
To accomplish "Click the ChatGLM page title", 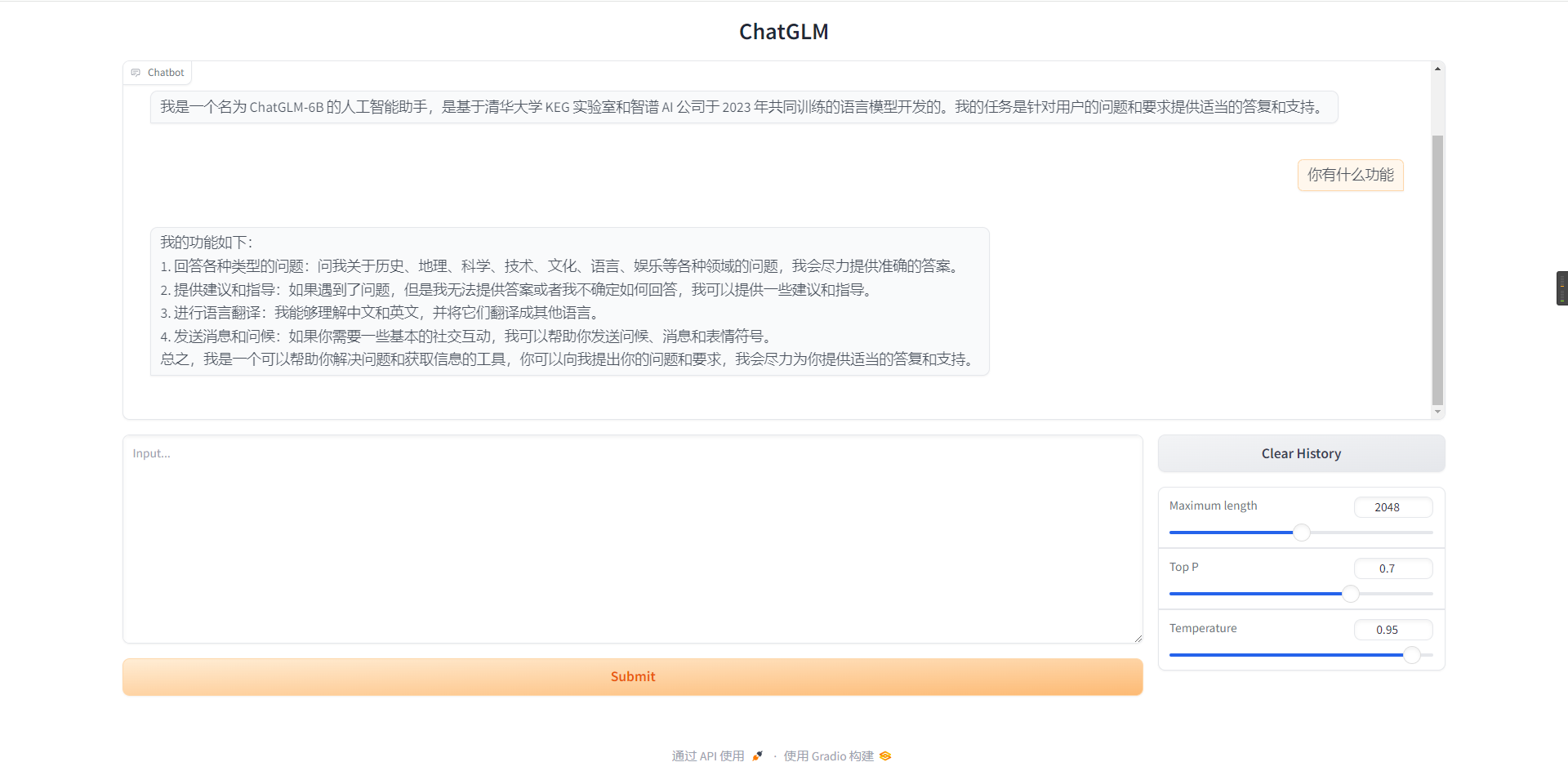I will (784, 32).
